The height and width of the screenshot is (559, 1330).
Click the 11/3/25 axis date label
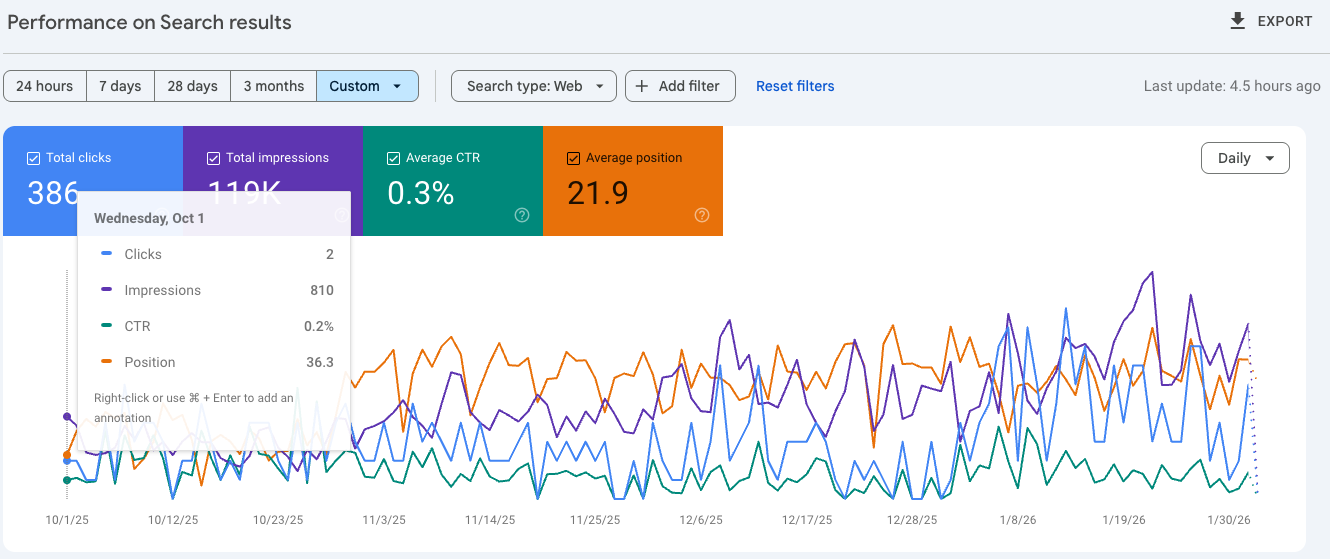coord(384,520)
